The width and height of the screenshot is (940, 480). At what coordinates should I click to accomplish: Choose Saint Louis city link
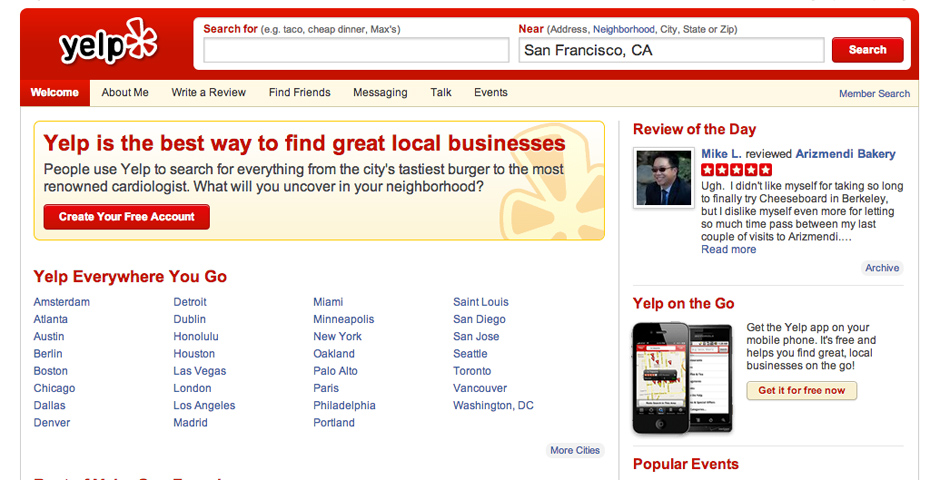pos(481,302)
